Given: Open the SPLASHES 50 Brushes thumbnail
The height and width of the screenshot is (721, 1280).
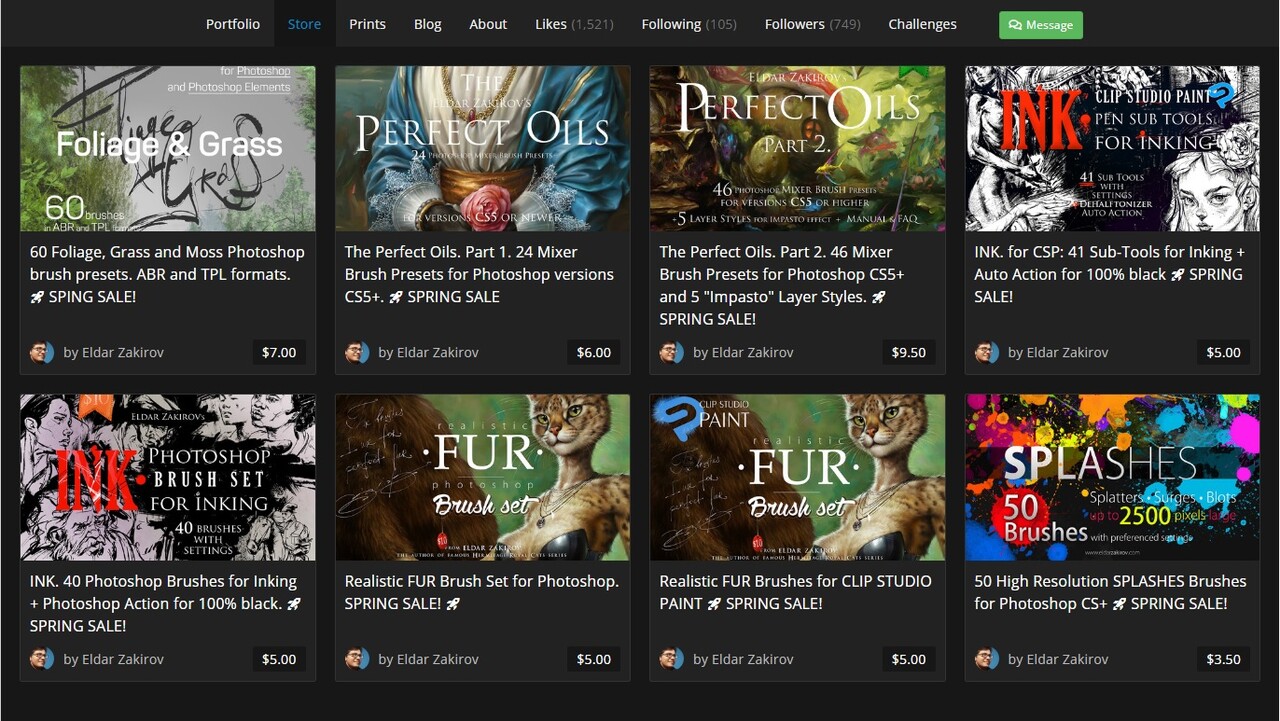Looking at the screenshot, I should [1113, 477].
